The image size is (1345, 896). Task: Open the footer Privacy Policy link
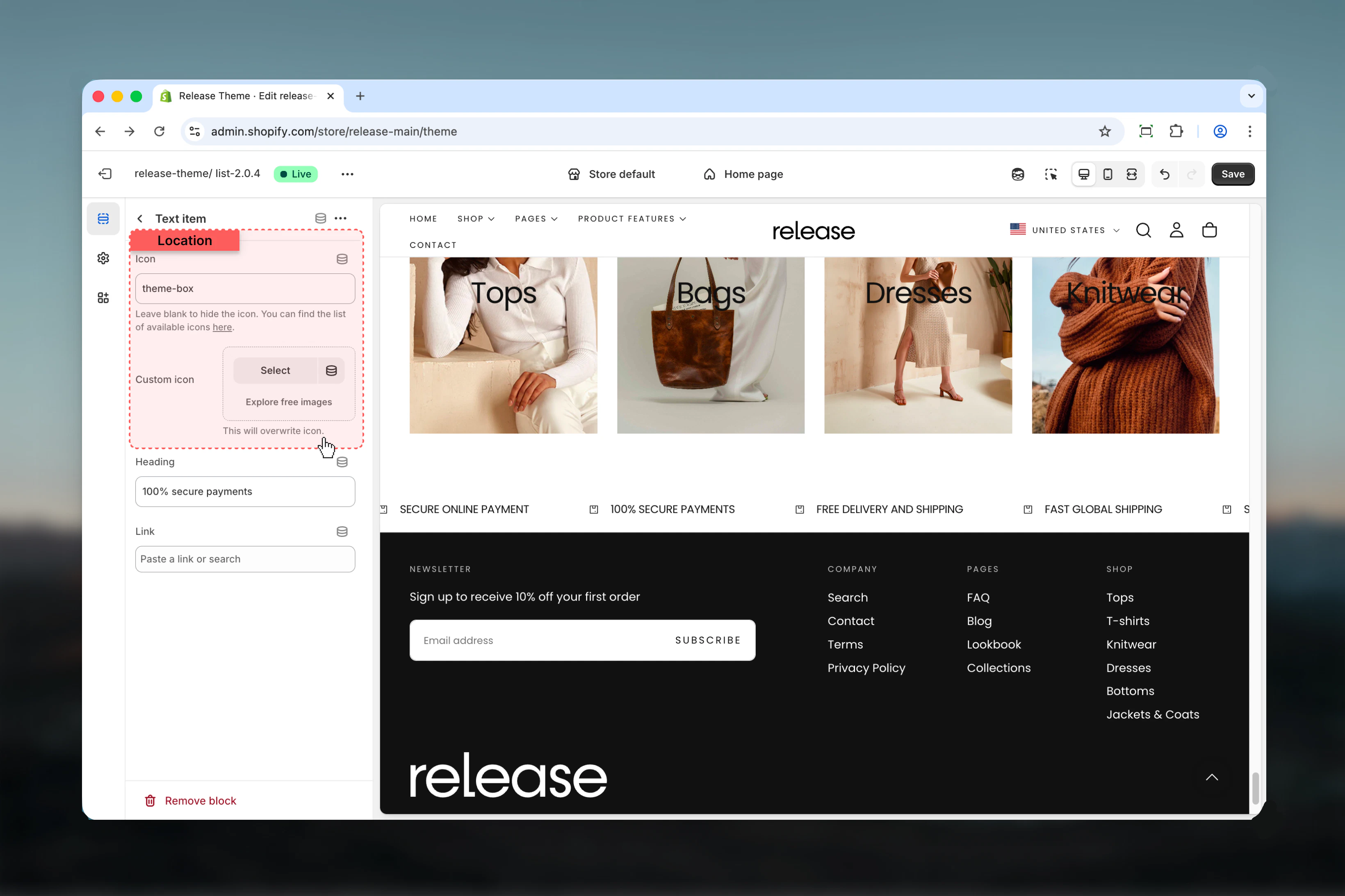point(866,667)
